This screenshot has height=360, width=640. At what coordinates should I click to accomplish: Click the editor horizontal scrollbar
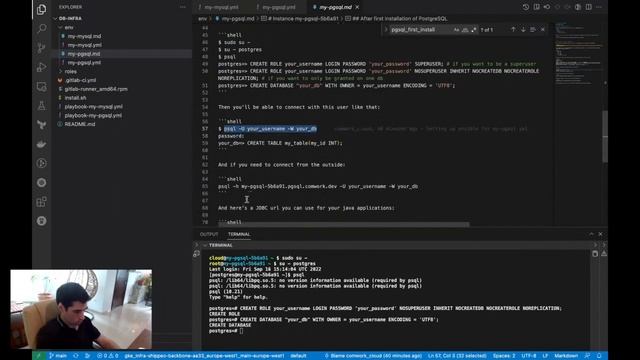click(x=344, y=224)
